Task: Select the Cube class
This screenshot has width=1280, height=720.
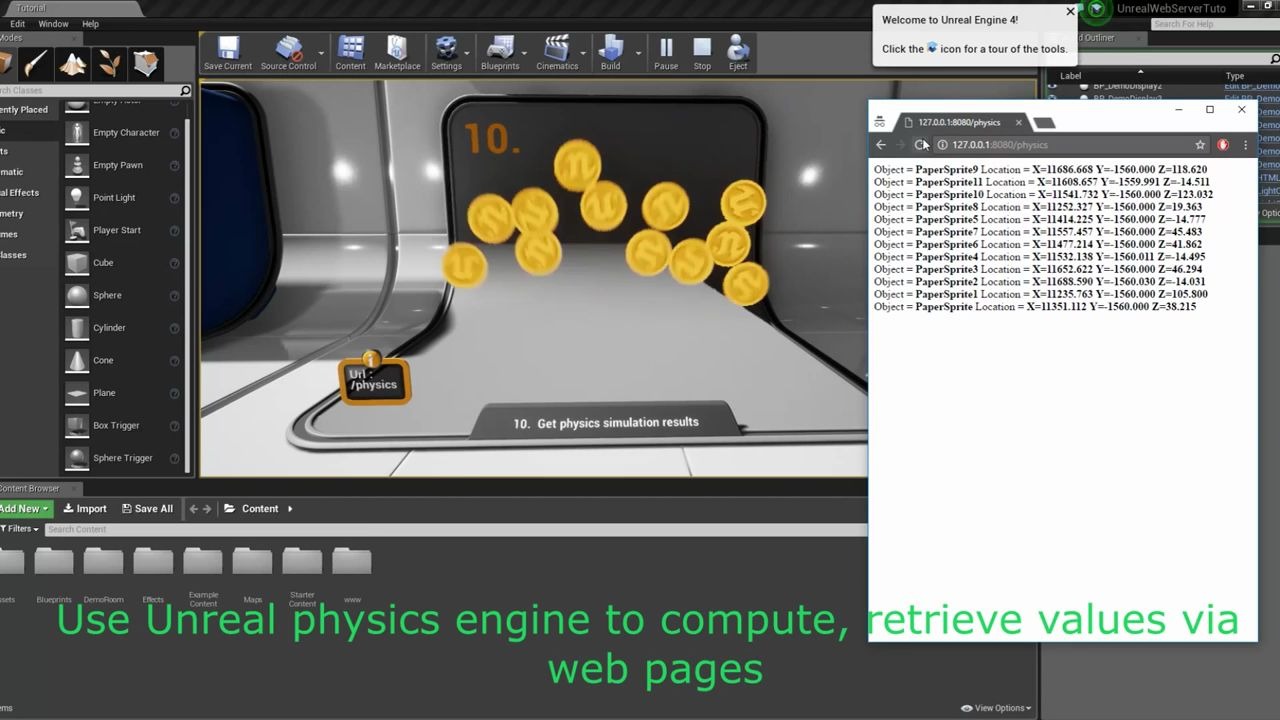Action: coord(123,262)
